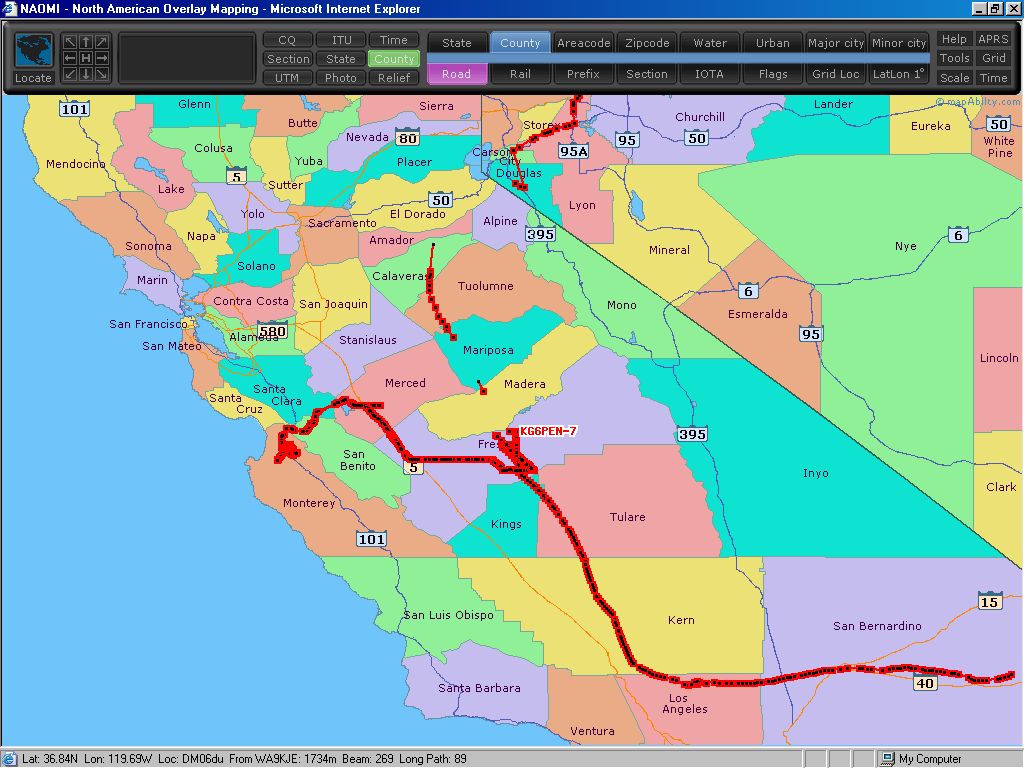The height and width of the screenshot is (768, 1024).
Task: Click the 395 shield near Alpine county
Action: tap(541, 234)
